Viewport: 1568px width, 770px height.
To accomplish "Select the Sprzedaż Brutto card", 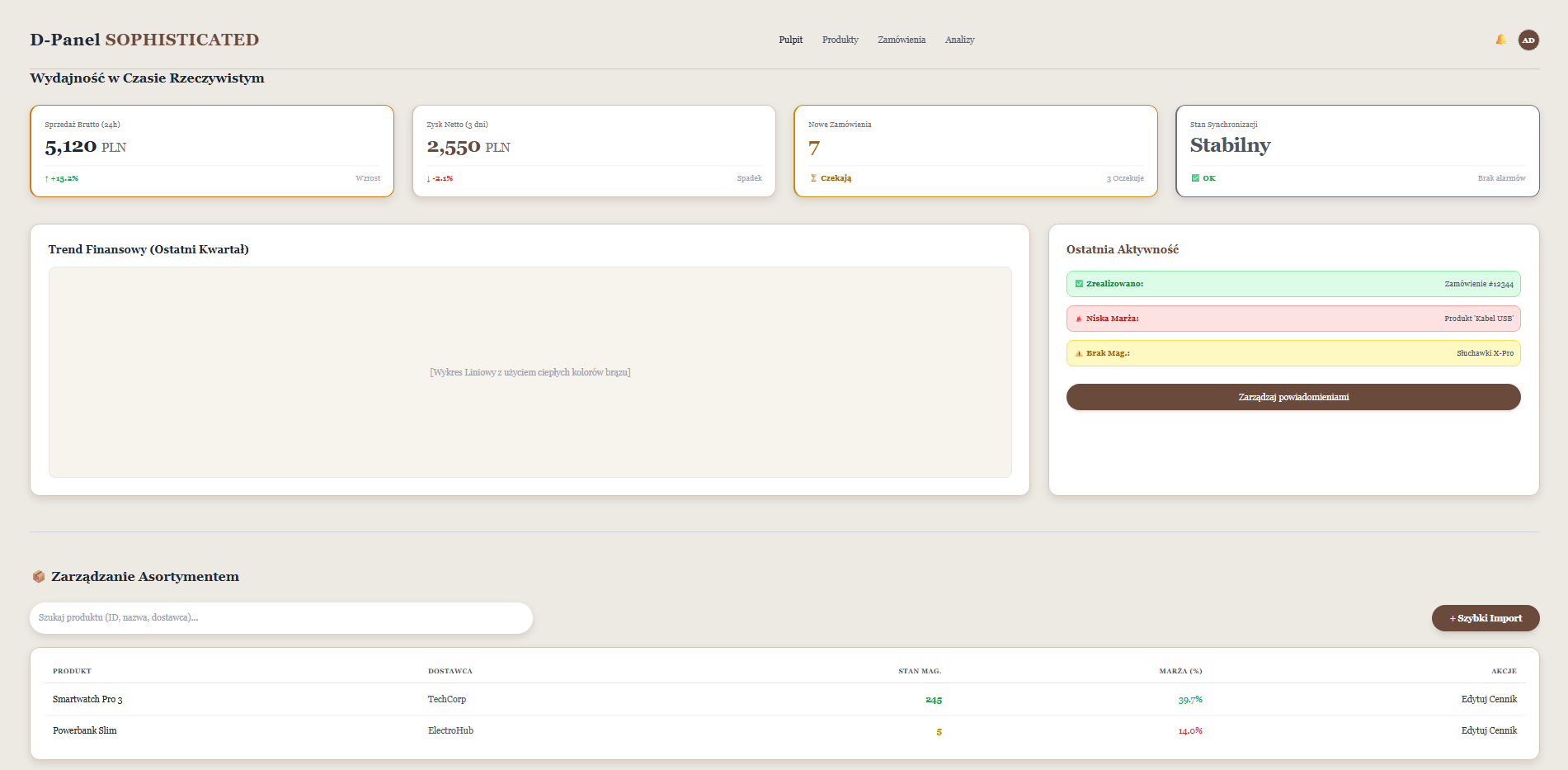I will [212, 151].
